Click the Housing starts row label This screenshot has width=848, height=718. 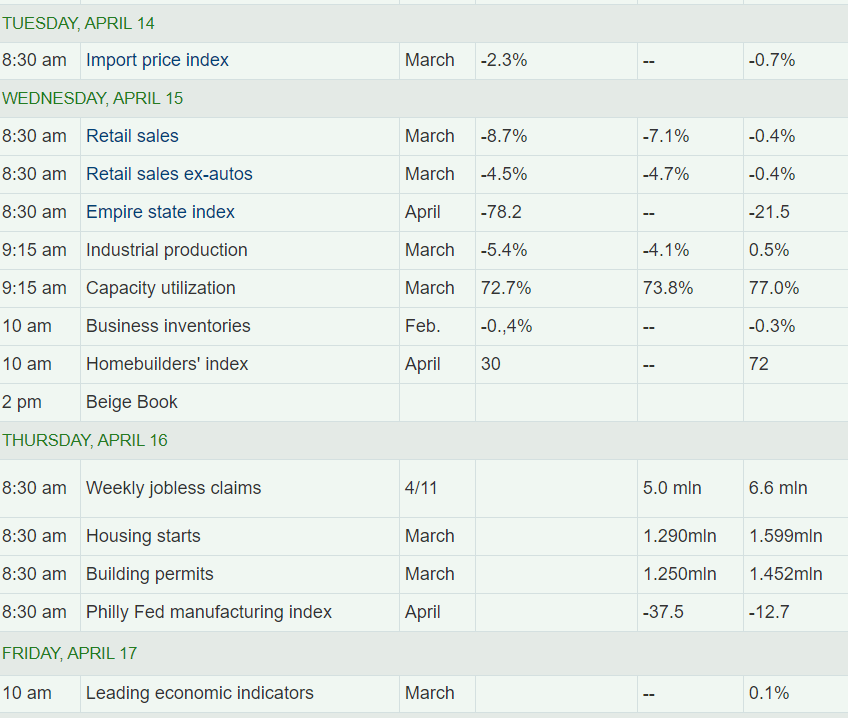pyautogui.click(x=143, y=536)
